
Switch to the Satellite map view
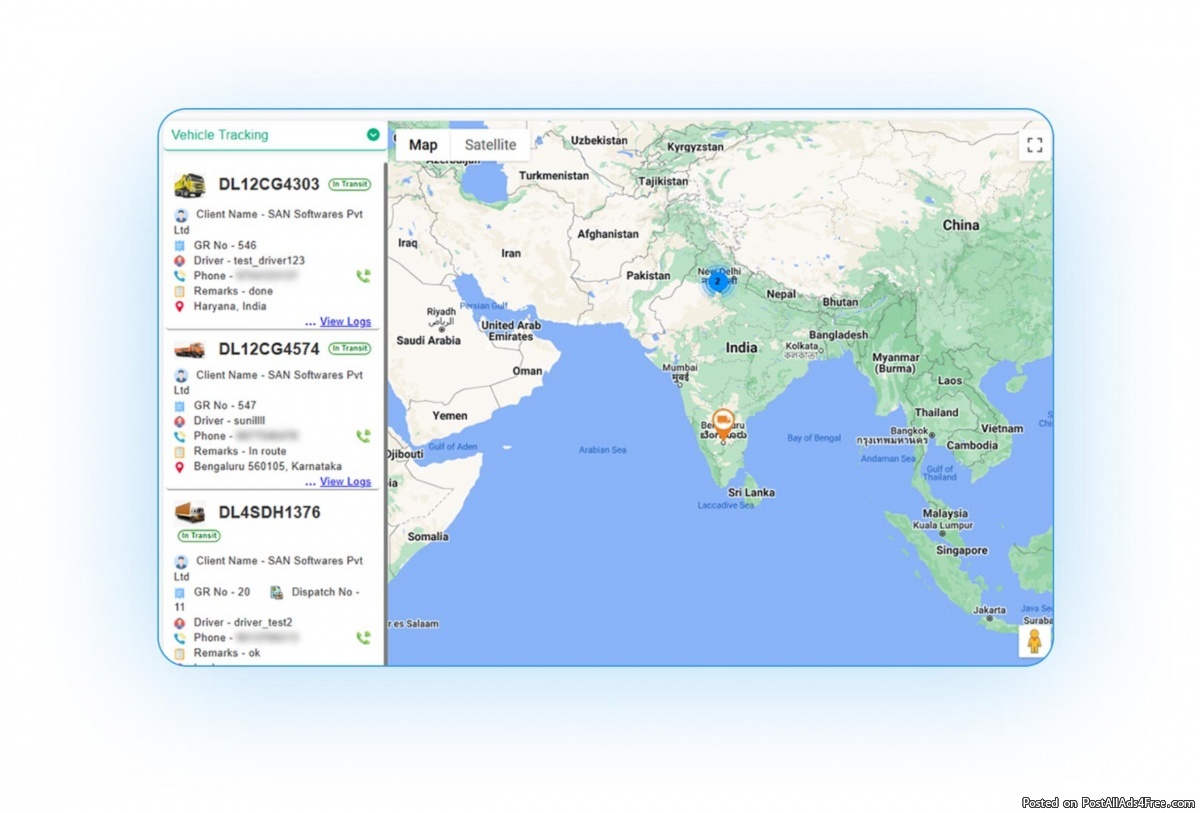[490, 145]
